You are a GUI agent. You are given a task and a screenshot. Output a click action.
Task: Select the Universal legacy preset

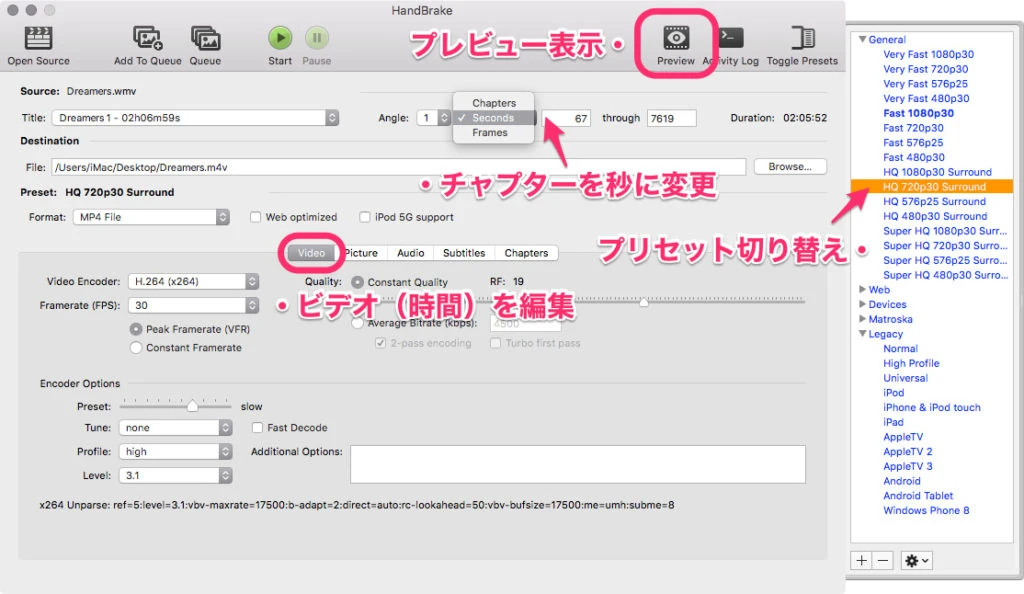tap(905, 378)
